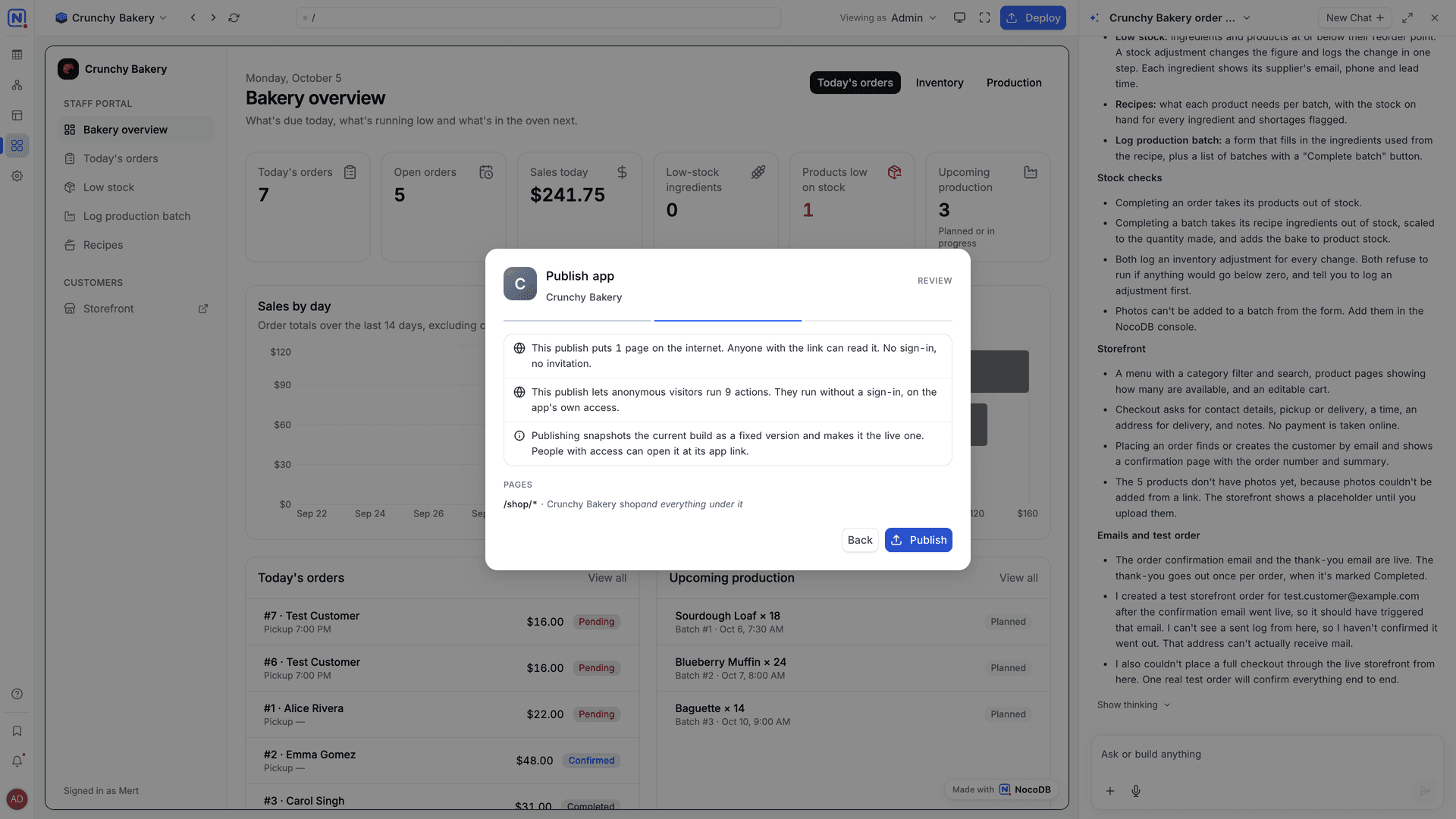Go back with the left arrow
1456x819 pixels.
pos(193,17)
